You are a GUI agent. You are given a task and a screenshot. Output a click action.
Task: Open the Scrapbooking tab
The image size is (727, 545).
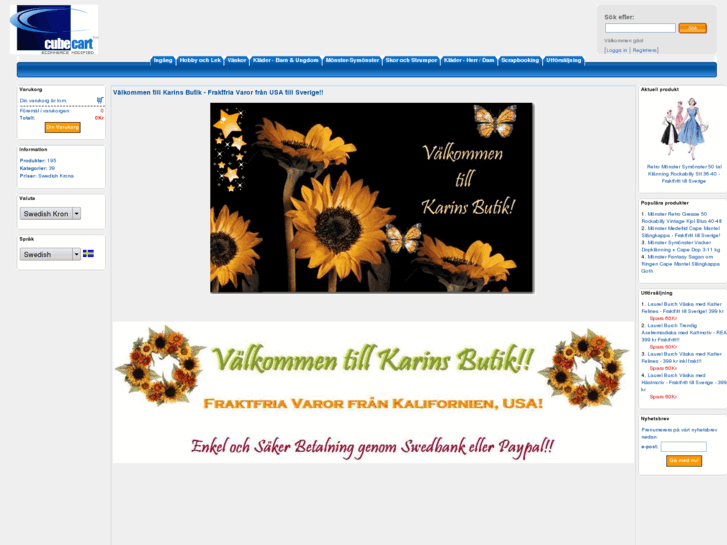[520, 60]
